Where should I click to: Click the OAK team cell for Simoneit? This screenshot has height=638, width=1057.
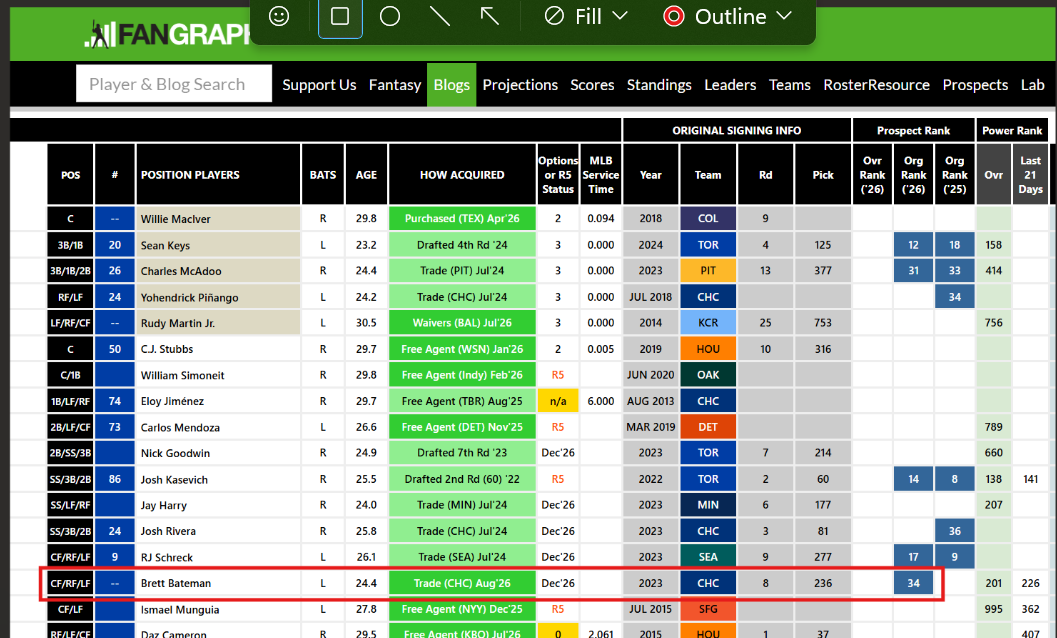pos(708,375)
